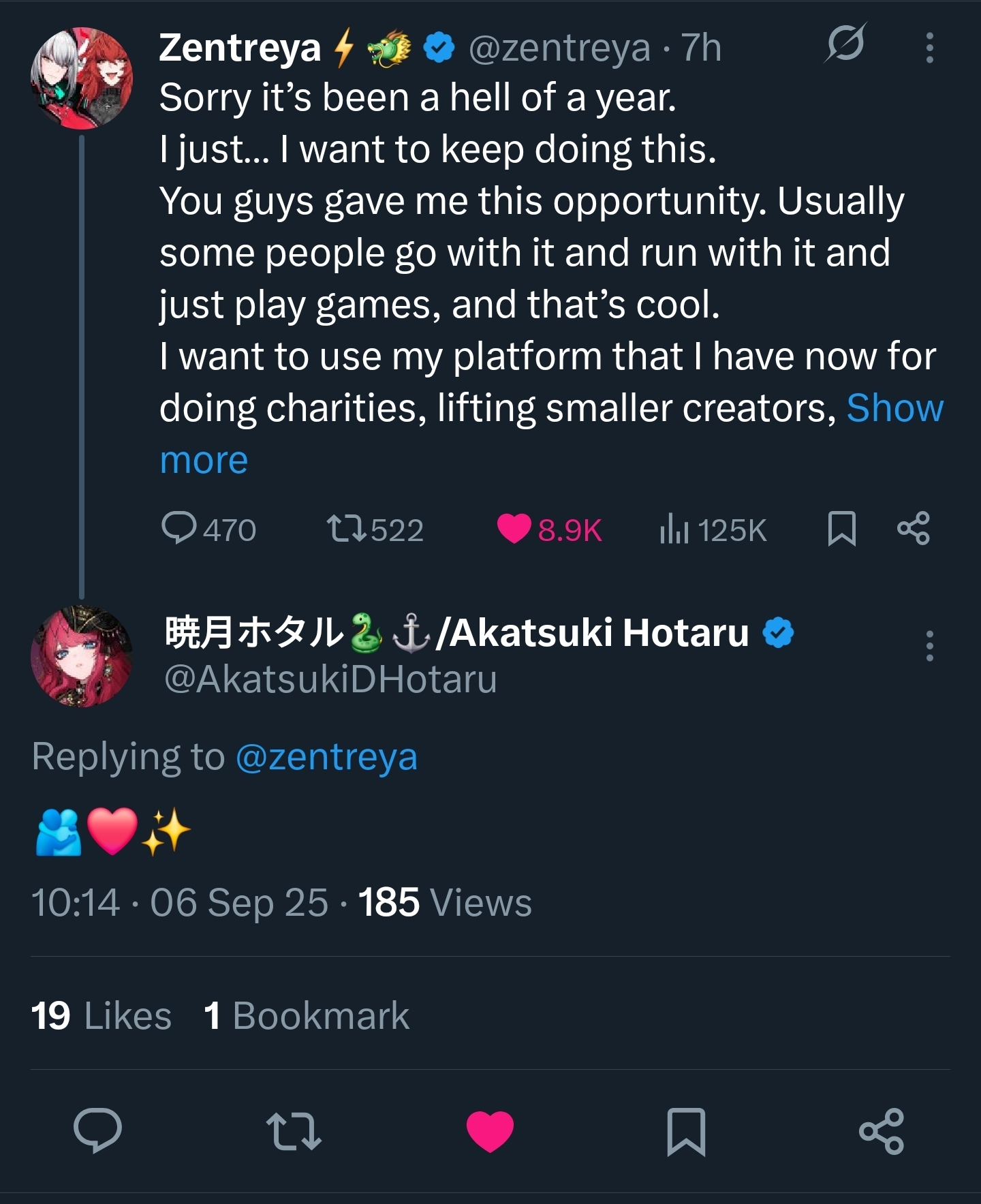The width and height of the screenshot is (981, 1204).
Task: Open more options for Zentreya's post
Action: pyautogui.click(x=929, y=48)
